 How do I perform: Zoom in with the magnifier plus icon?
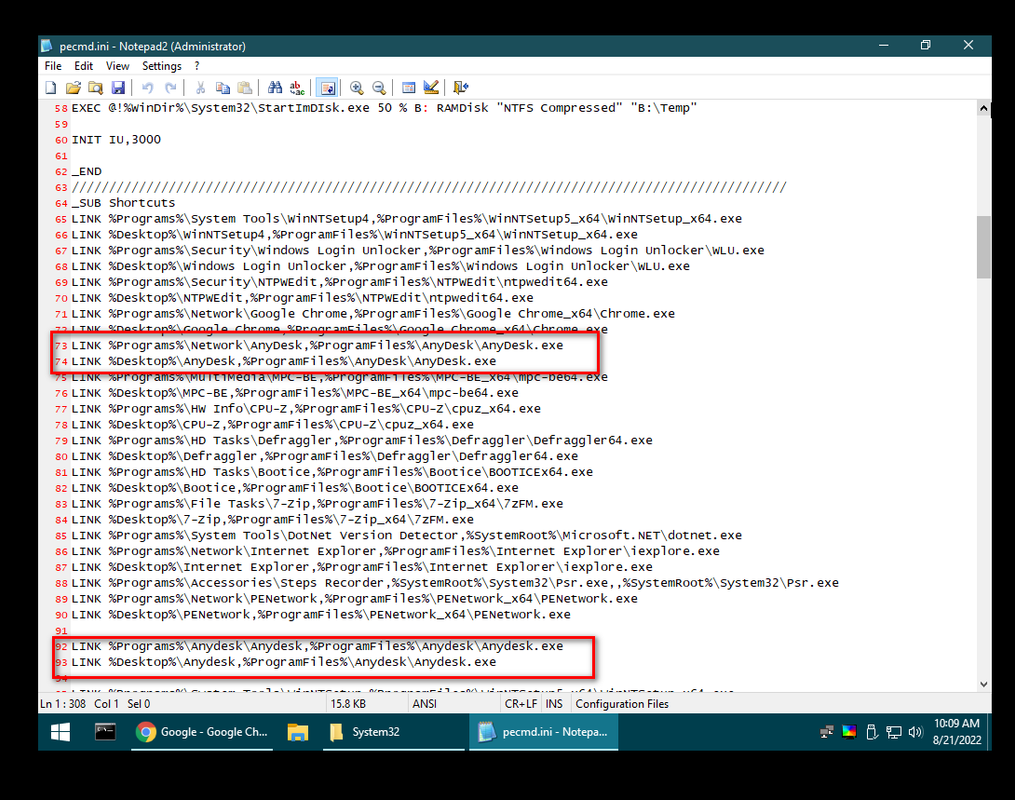tap(356, 87)
